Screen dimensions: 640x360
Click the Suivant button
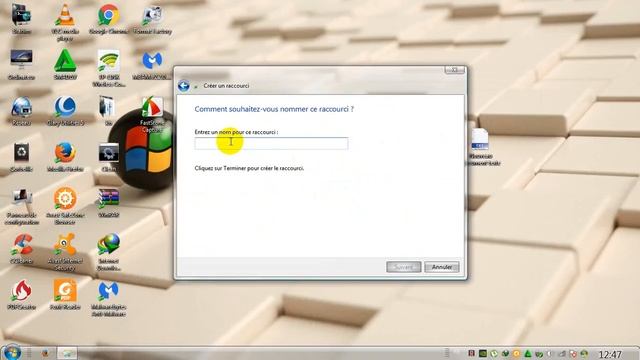click(403, 267)
